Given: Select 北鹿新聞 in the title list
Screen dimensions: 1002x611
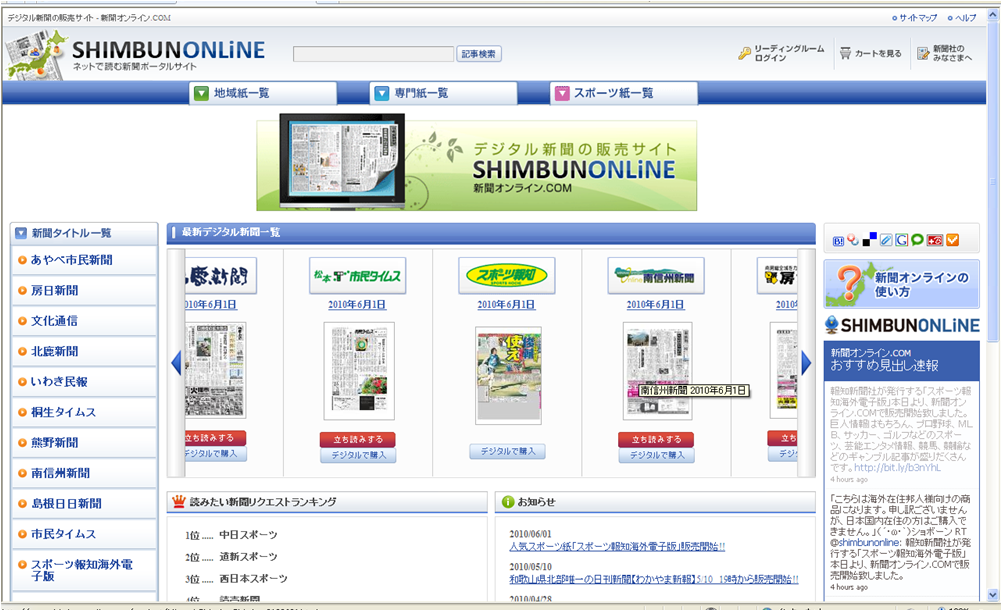Looking at the screenshot, I should 84,352.
